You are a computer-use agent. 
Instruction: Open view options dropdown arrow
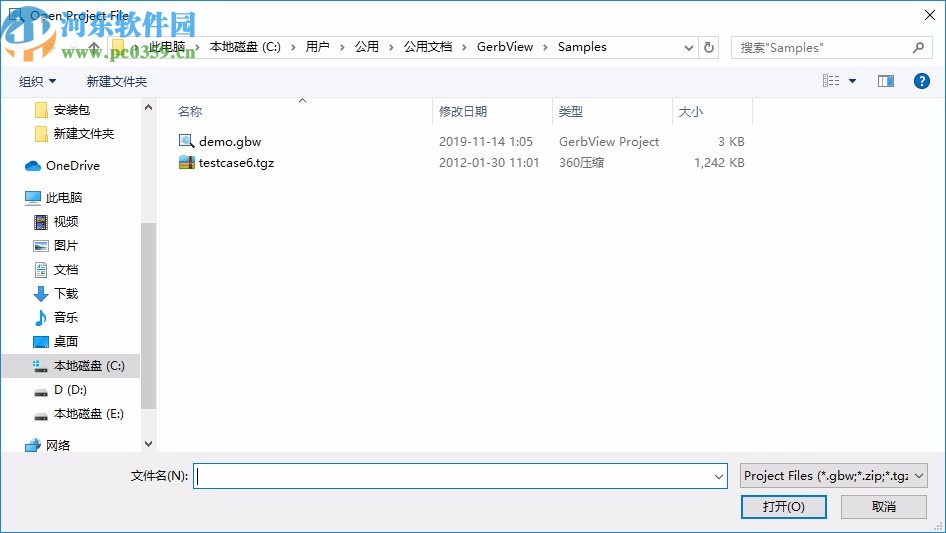click(x=852, y=81)
